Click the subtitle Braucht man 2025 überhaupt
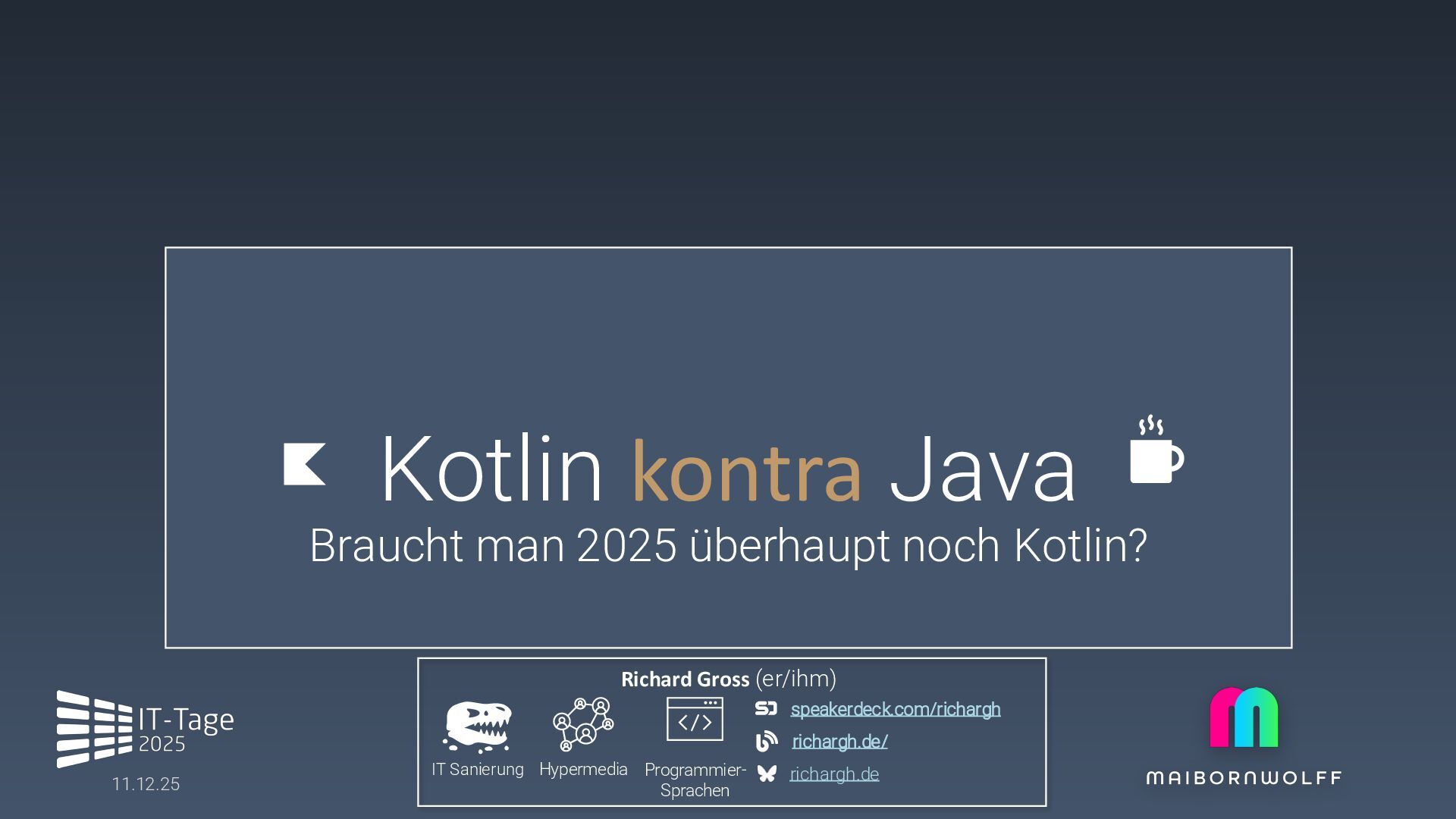Image resolution: width=1456 pixels, height=819 pixels. [x=728, y=544]
